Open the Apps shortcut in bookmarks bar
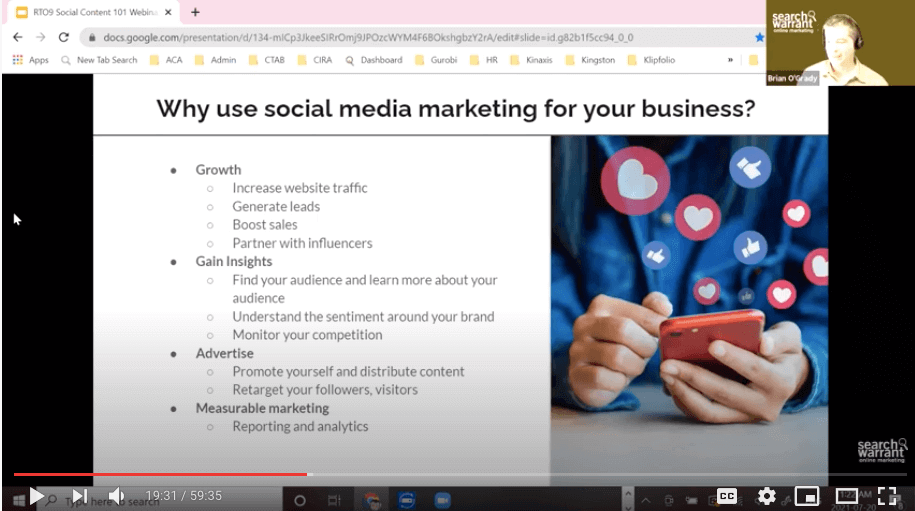915x511 pixels. point(30,60)
